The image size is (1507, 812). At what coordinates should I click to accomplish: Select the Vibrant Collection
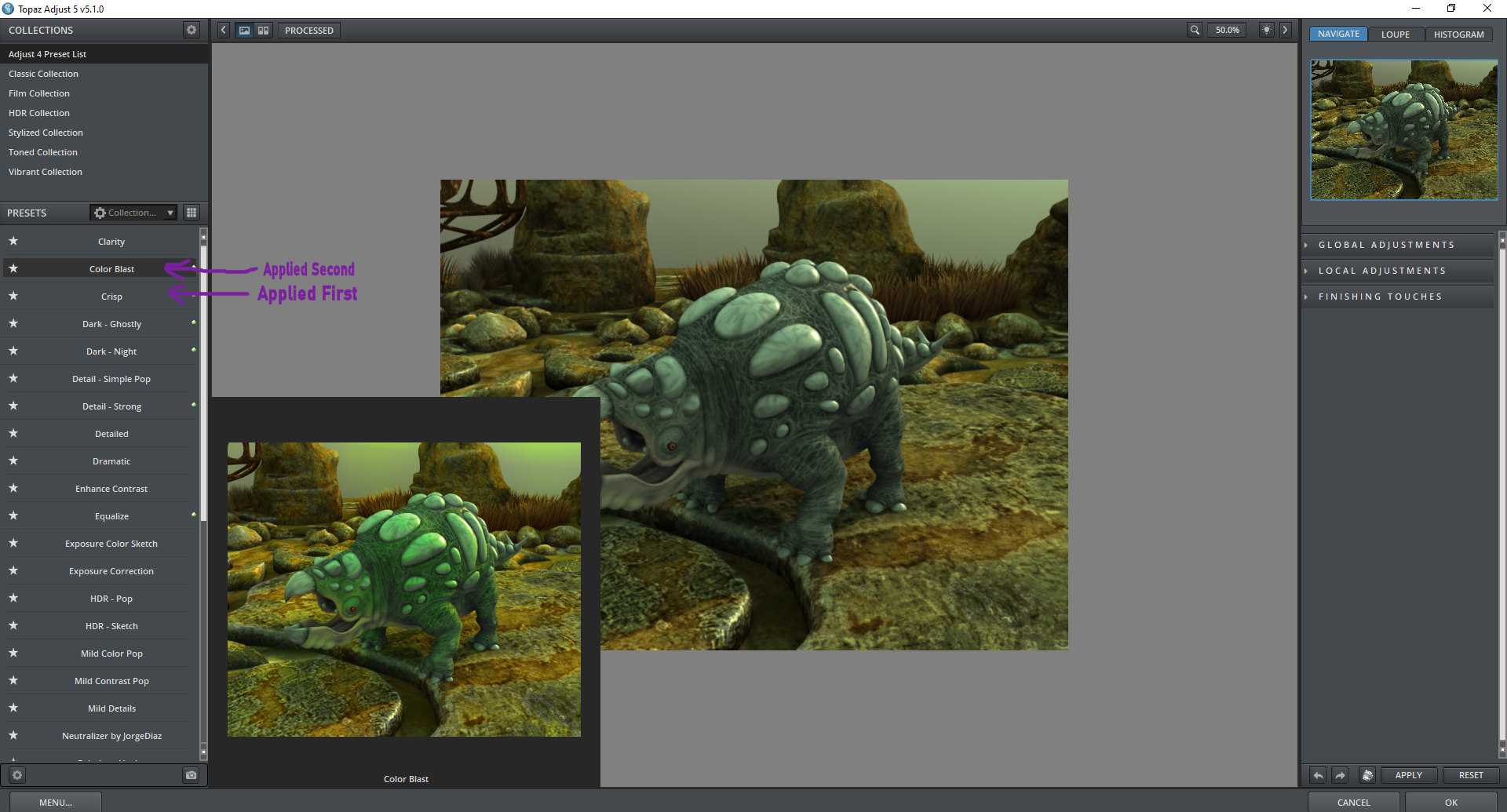[104, 172]
